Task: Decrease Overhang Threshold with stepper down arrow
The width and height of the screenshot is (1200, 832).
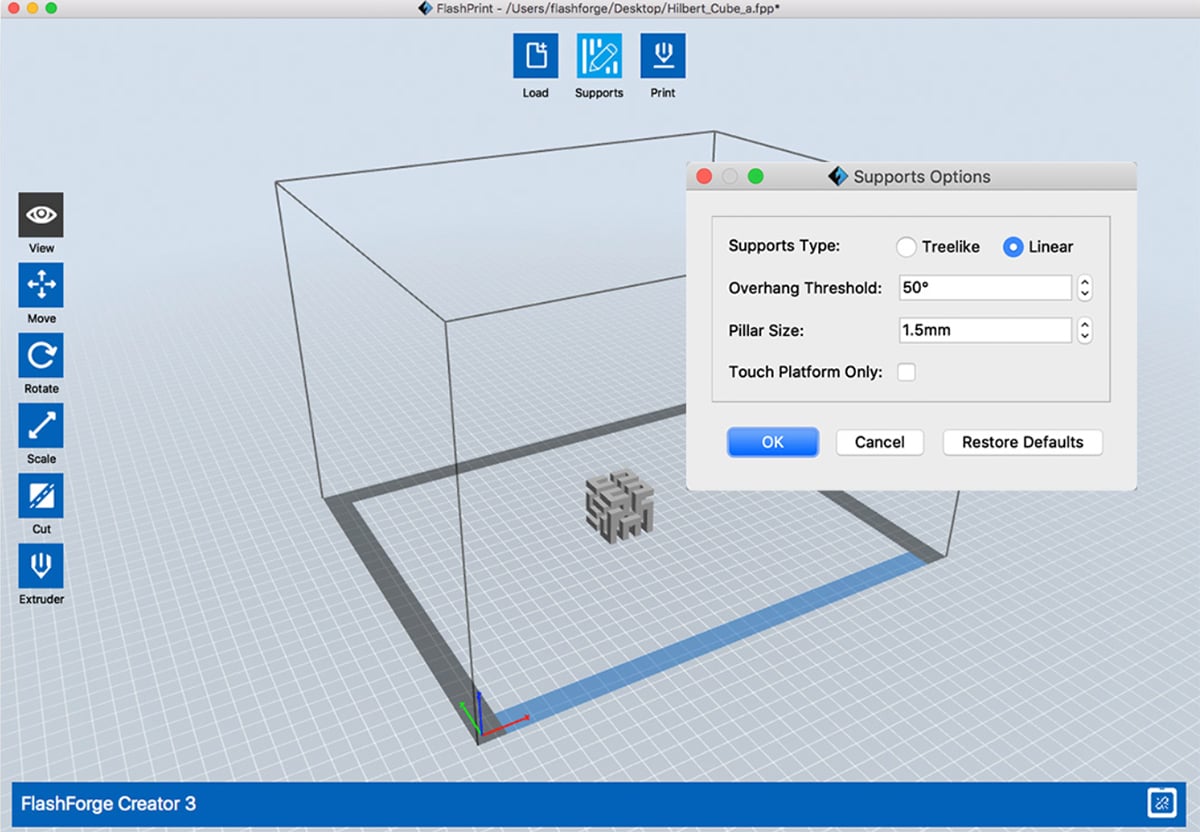Action: pyautogui.click(x=1085, y=294)
